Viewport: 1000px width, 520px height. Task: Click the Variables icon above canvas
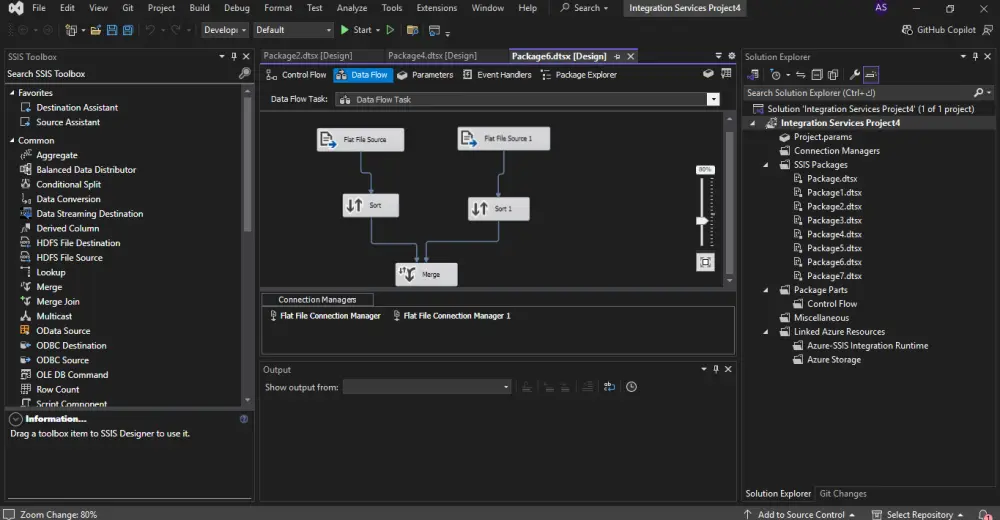point(726,74)
